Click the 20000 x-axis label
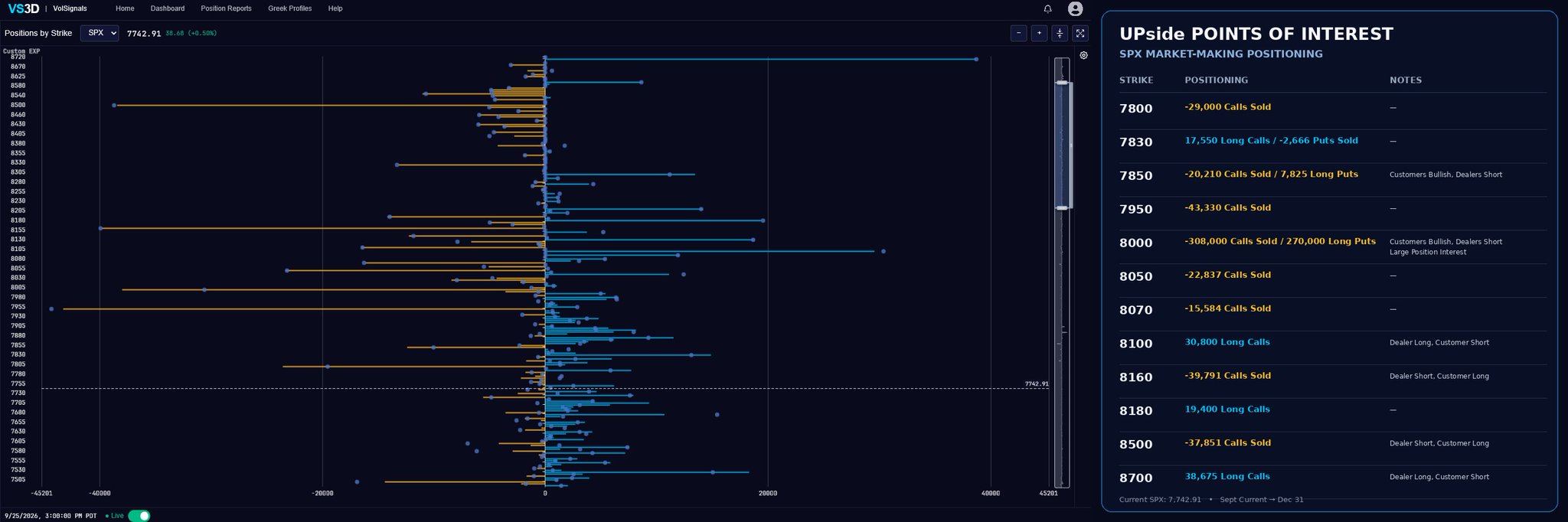1568x522 pixels. 768,493
